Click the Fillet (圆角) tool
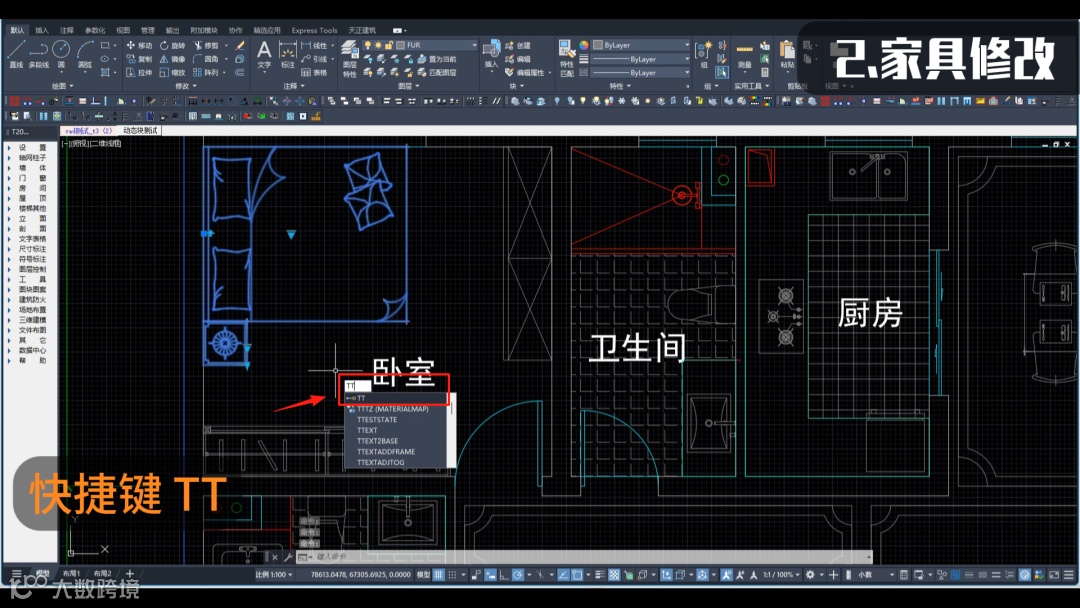The height and width of the screenshot is (608, 1080). point(206,59)
